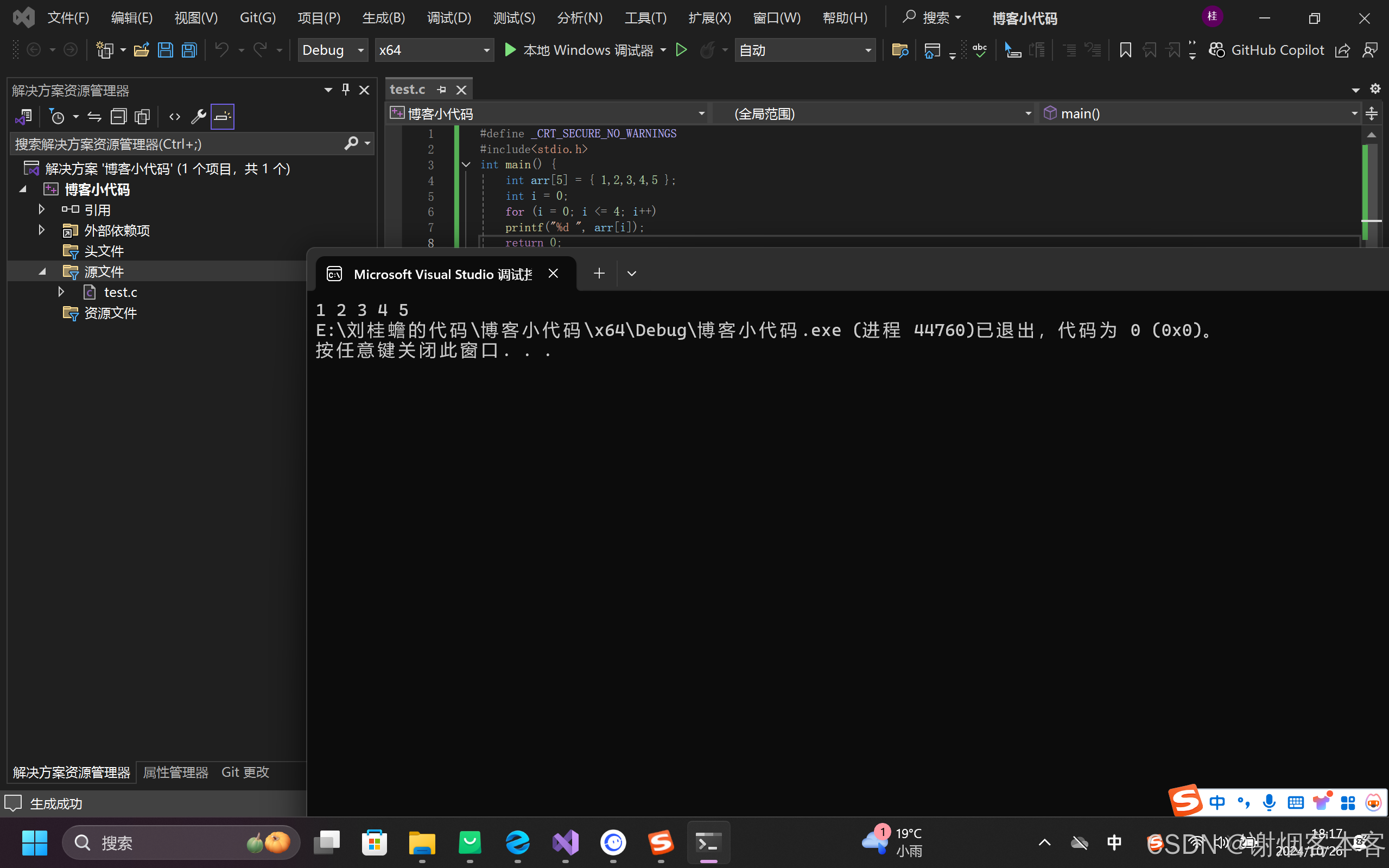Click the wrench properties icon in Solution Explorer
Viewport: 1389px width, 868px height.
(198, 117)
